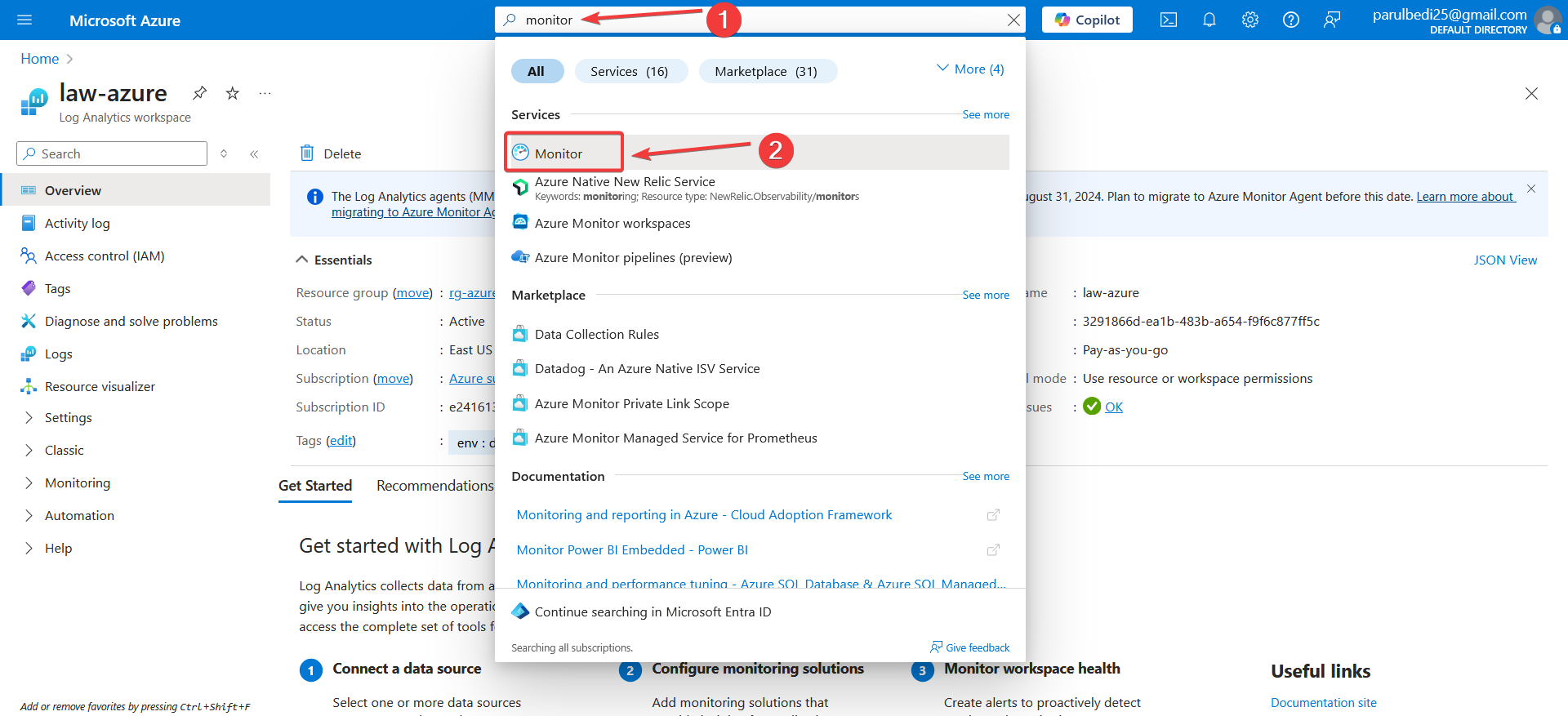Image resolution: width=1568 pixels, height=716 pixels.
Task: Open Tags menu item
Action: (x=136, y=288)
